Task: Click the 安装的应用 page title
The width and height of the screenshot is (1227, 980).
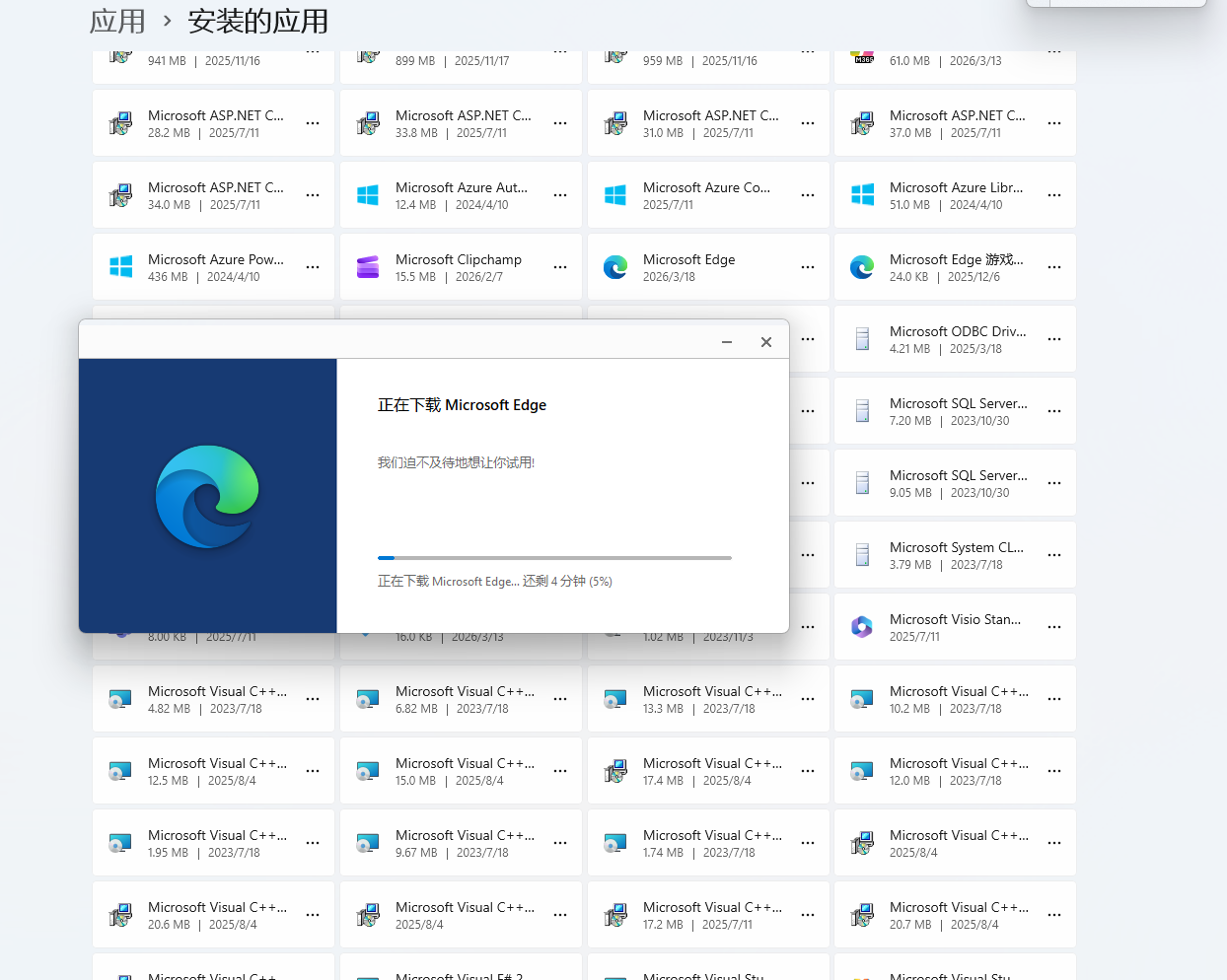Action: (x=258, y=21)
